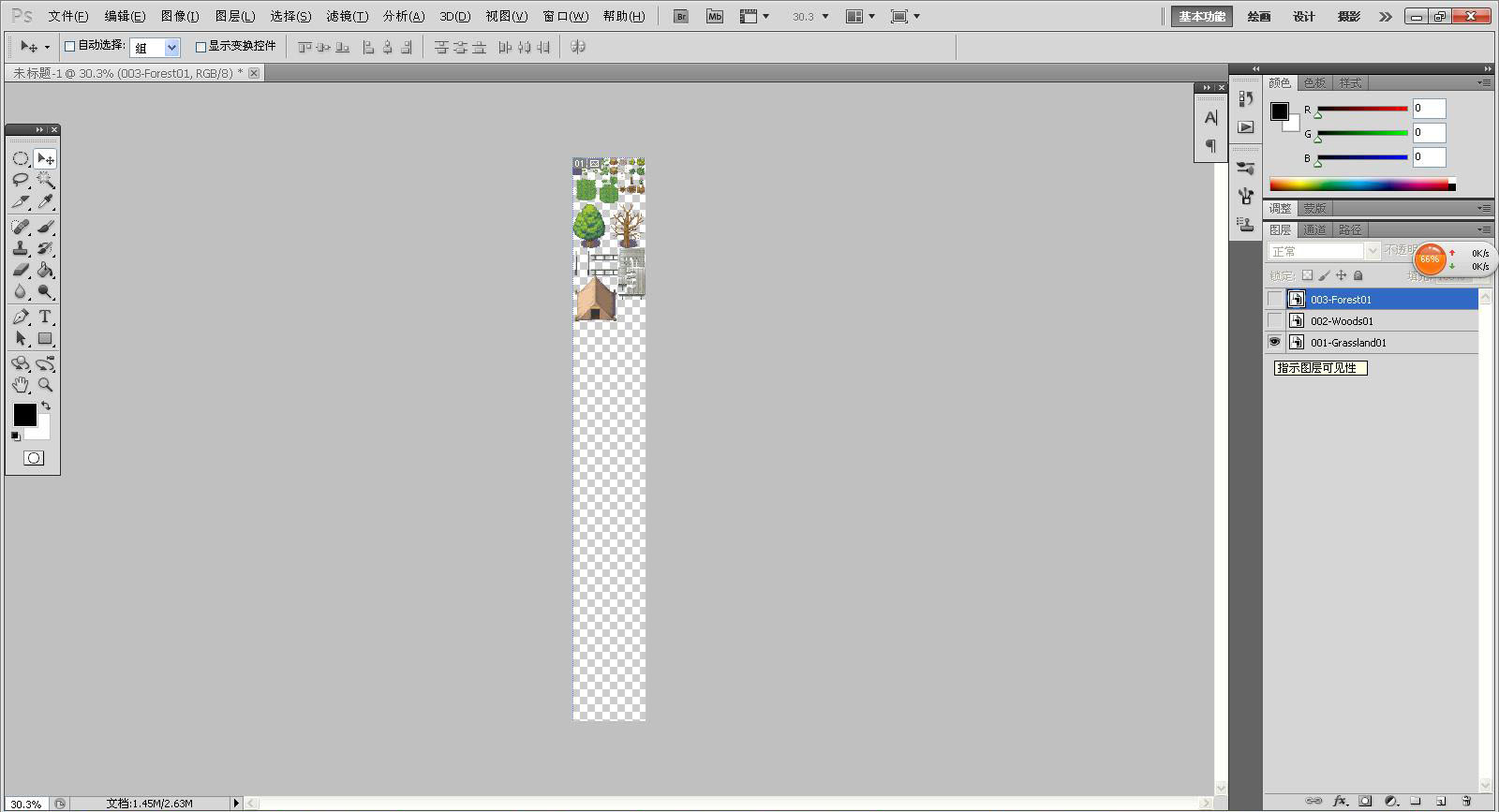Switch to the 通道 tab
Viewport: 1499px width, 812px height.
pos(1314,229)
